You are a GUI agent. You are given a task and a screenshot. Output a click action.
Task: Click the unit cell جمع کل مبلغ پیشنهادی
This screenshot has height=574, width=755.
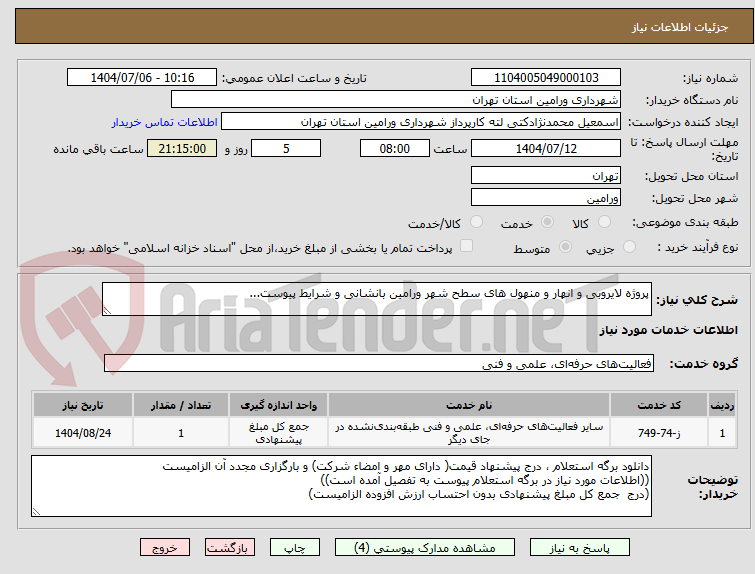(x=279, y=433)
